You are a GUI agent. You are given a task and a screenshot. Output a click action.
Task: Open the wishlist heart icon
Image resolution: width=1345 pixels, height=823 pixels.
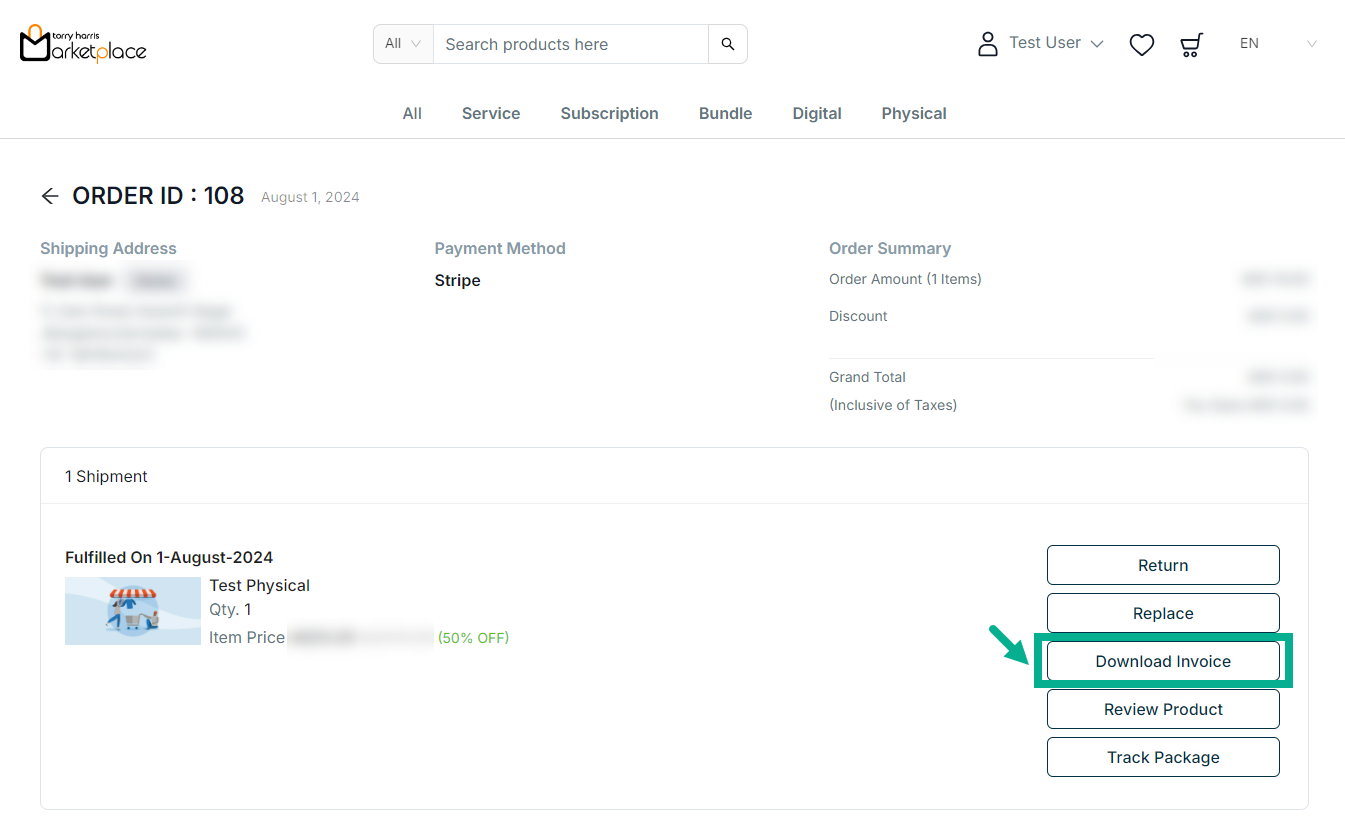pos(1141,44)
